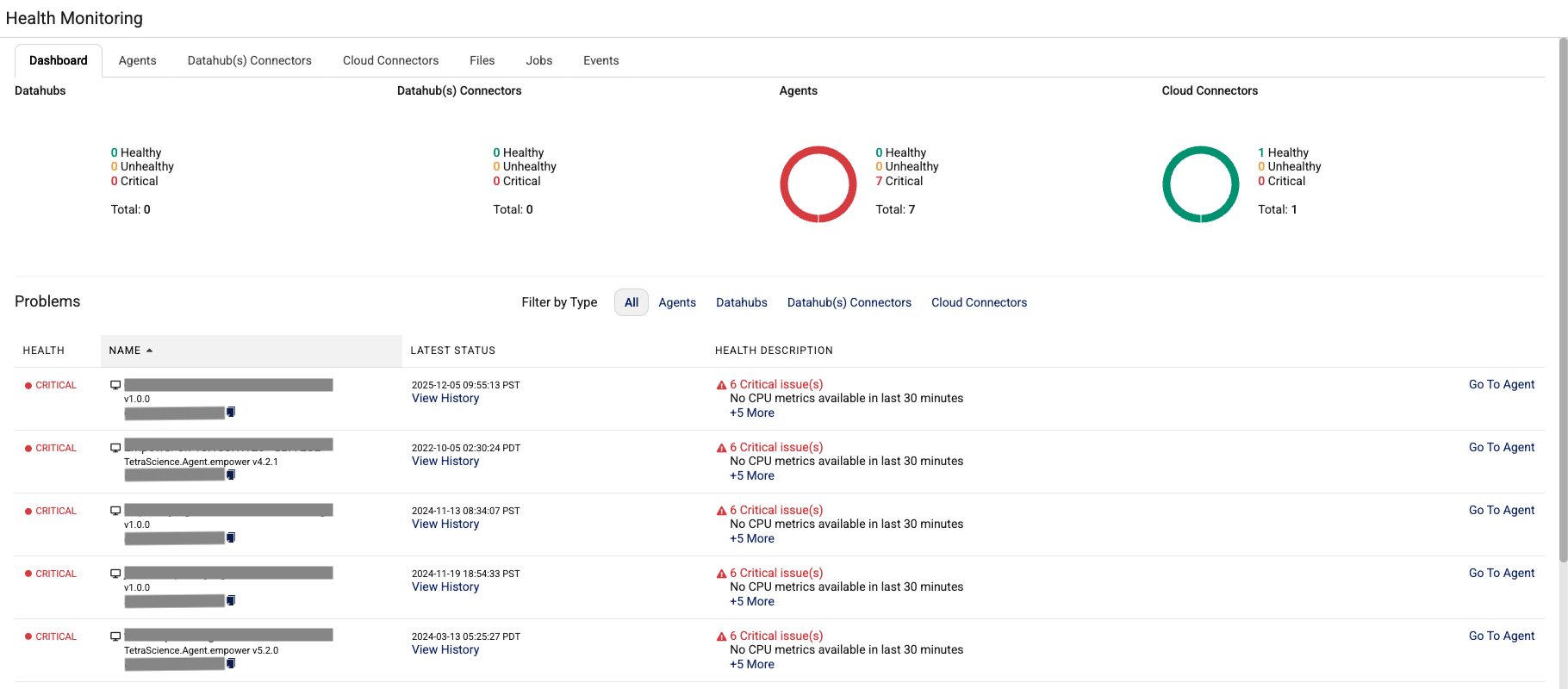Expand +5 More in the 2022-10-05 row
Image resolution: width=1568 pixels, height=689 pixels.
752,475
